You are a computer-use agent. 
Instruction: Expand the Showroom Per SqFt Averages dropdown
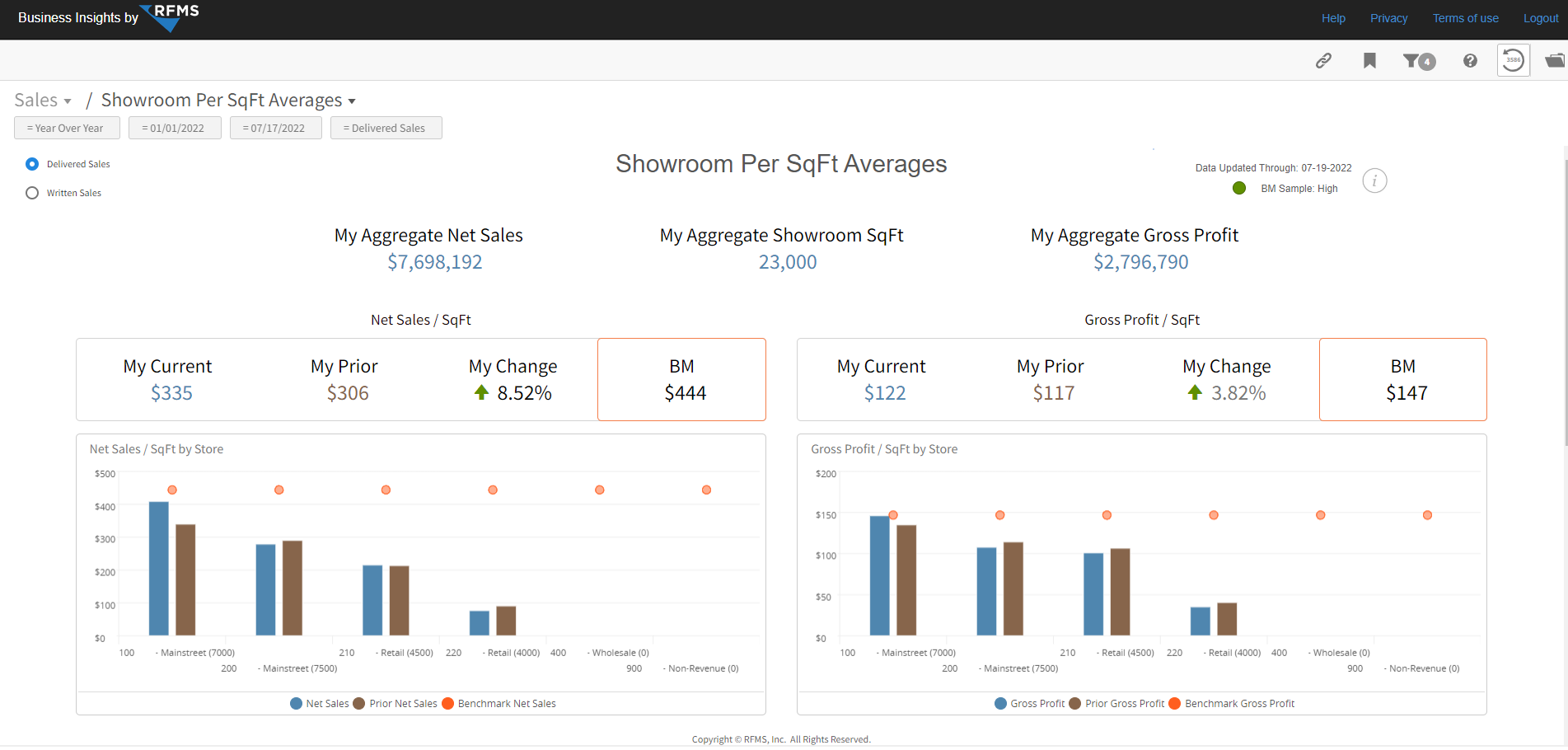228,101
